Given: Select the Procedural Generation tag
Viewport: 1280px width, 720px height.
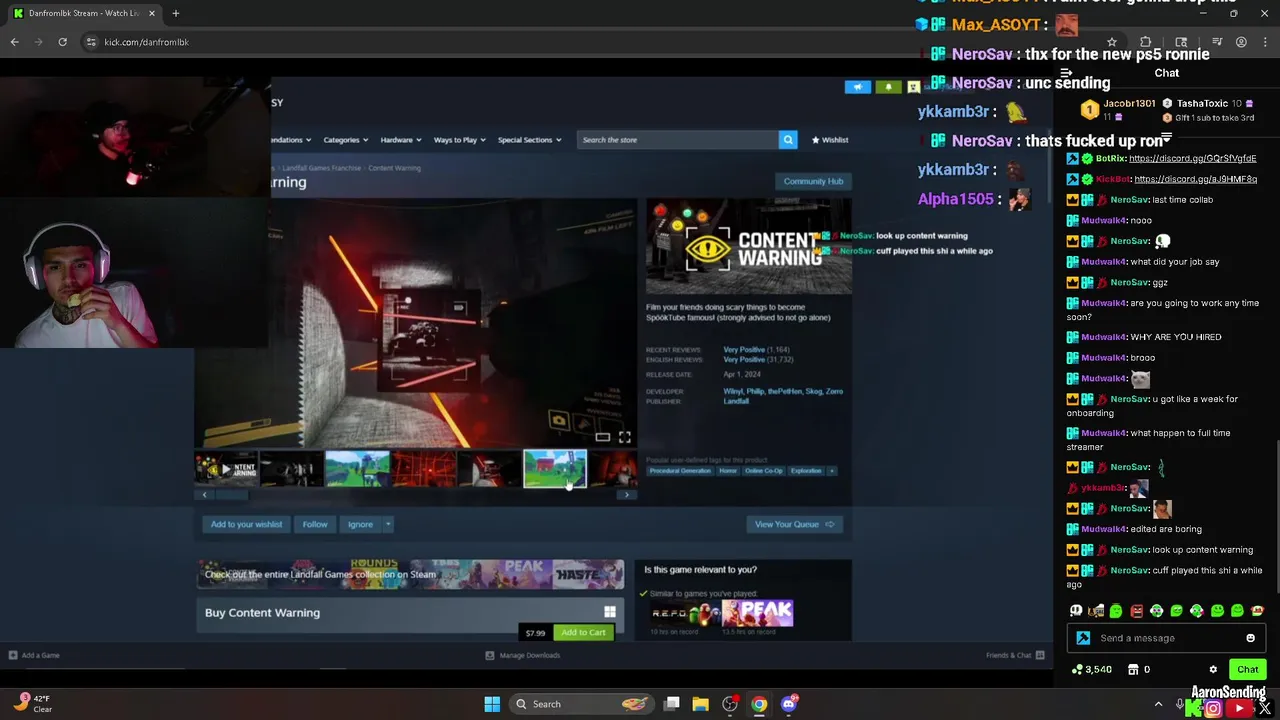Looking at the screenshot, I should coord(679,471).
